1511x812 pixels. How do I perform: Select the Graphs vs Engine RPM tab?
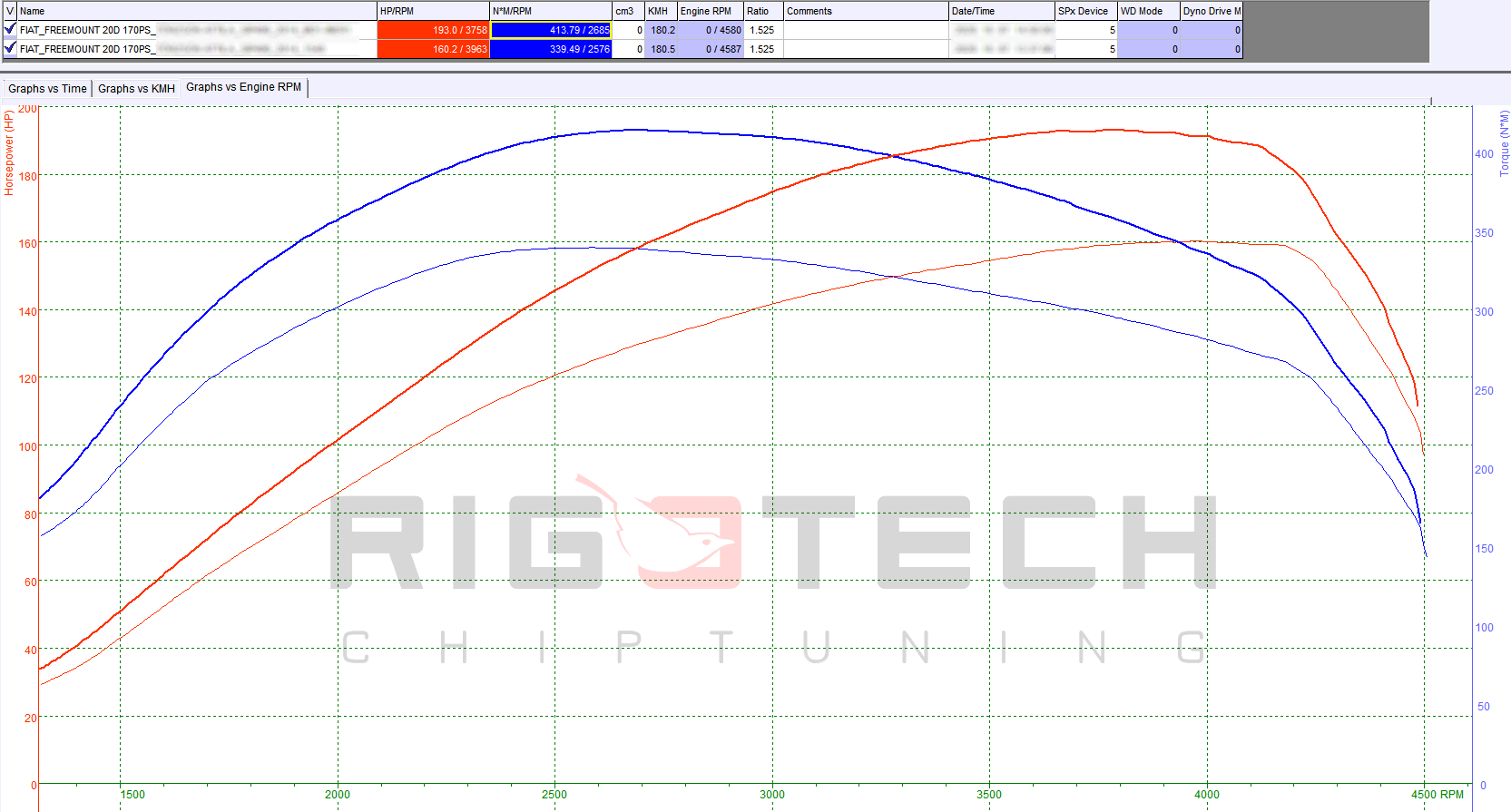pyautogui.click(x=243, y=87)
